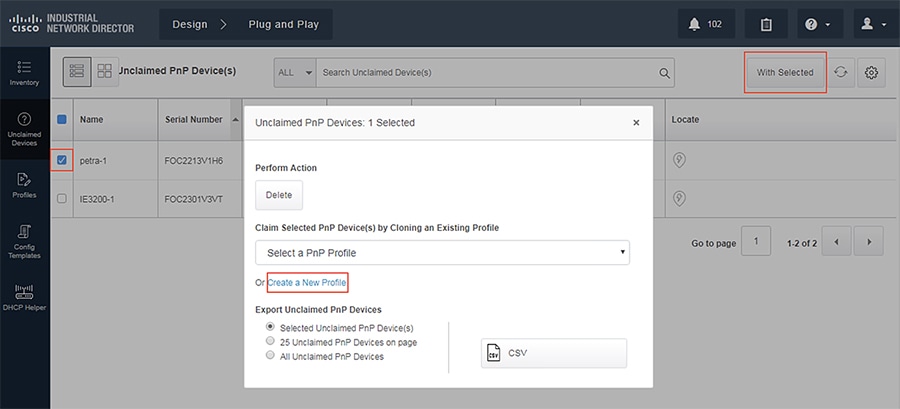Click the CSV export button
900x409 pixels.
554,353
